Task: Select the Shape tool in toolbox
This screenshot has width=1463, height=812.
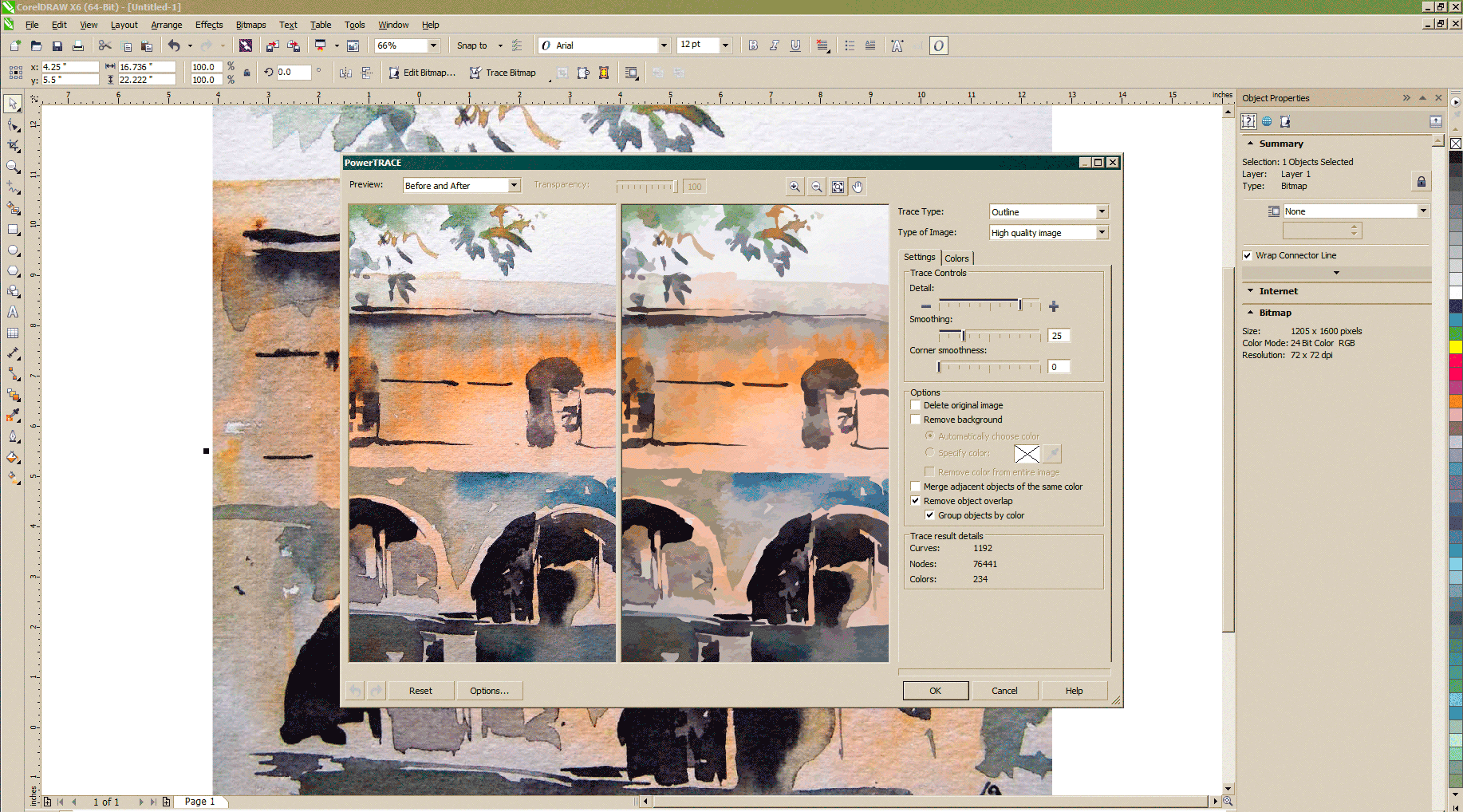Action: 14,125
